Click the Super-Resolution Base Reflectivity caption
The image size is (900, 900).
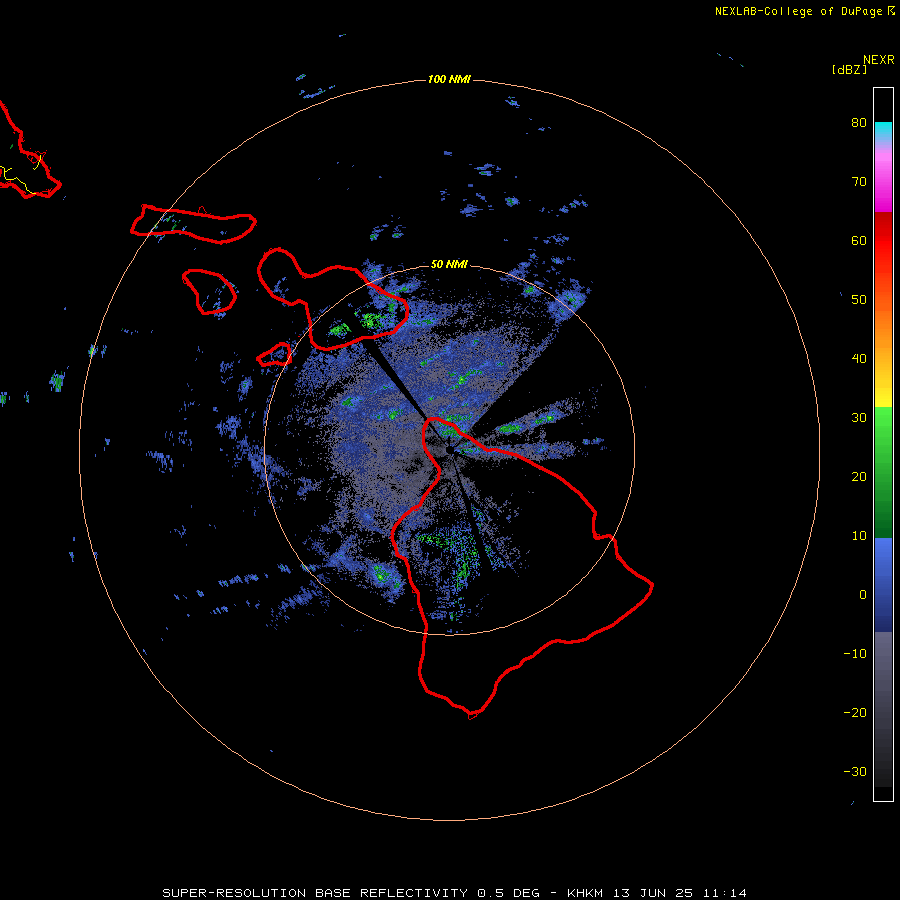click(x=454, y=893)
